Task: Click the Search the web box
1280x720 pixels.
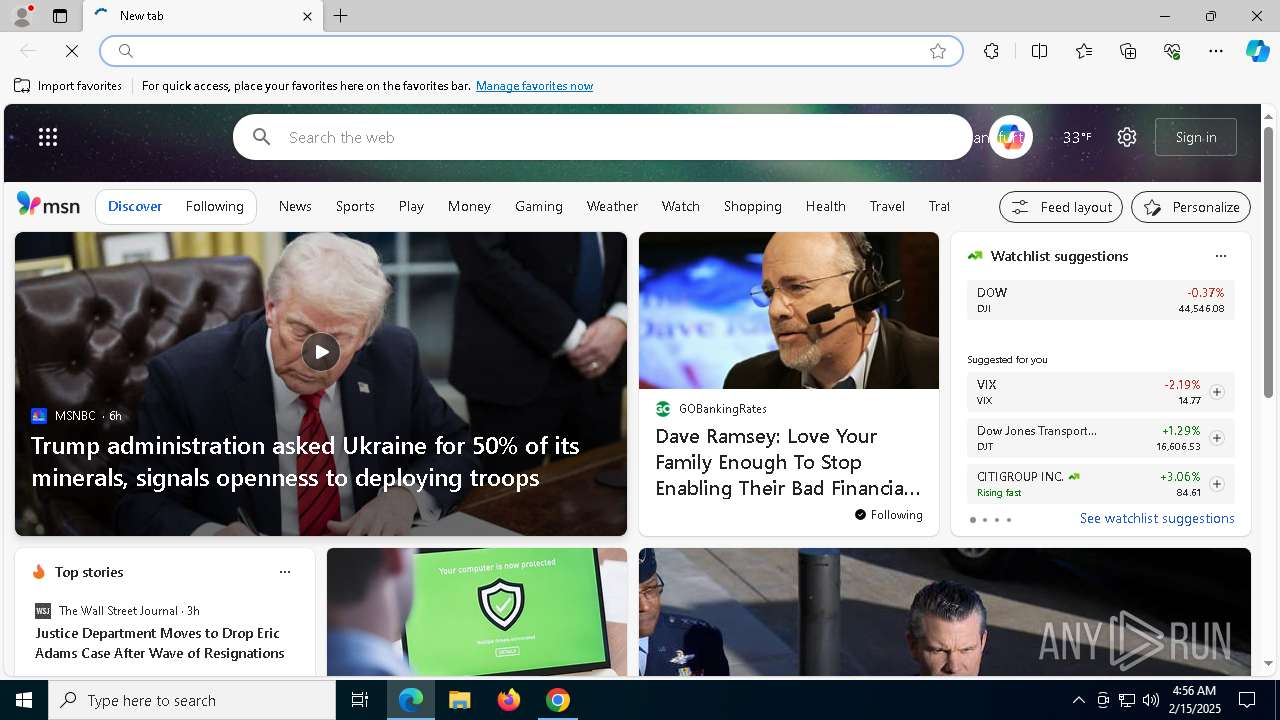Action: 602,137
